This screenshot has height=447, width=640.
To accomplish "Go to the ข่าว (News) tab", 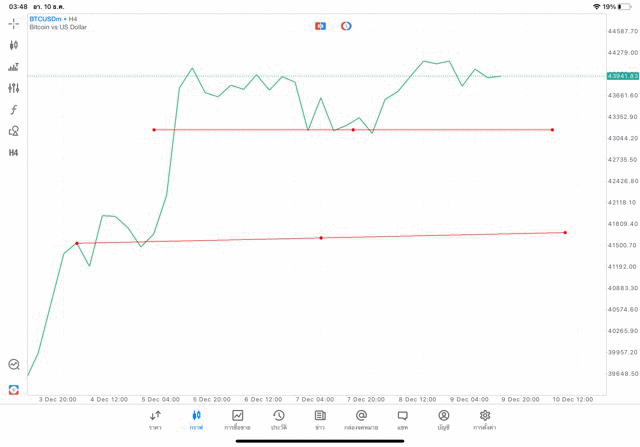I will tap(320, 419).
